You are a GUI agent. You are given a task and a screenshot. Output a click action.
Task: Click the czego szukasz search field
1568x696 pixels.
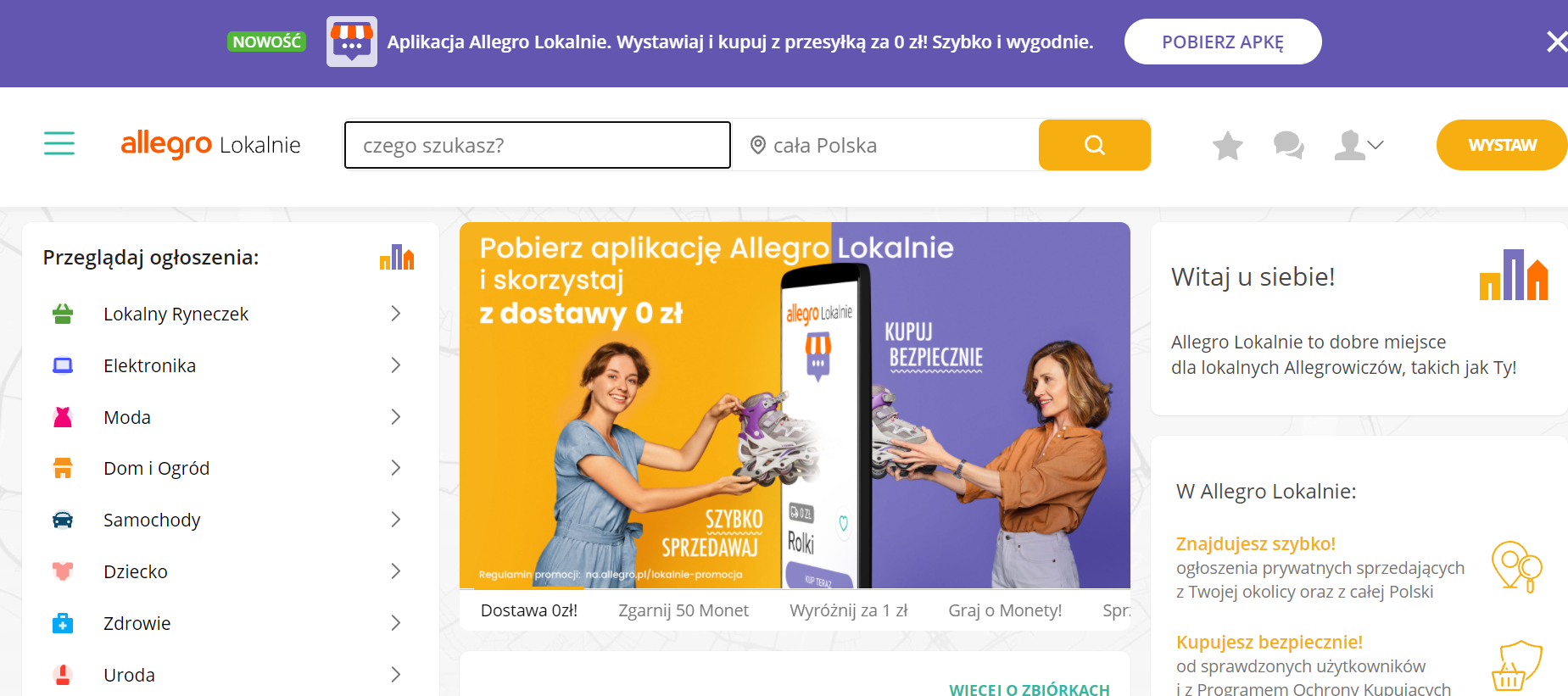pyautogui.click(x=538, y=145)
